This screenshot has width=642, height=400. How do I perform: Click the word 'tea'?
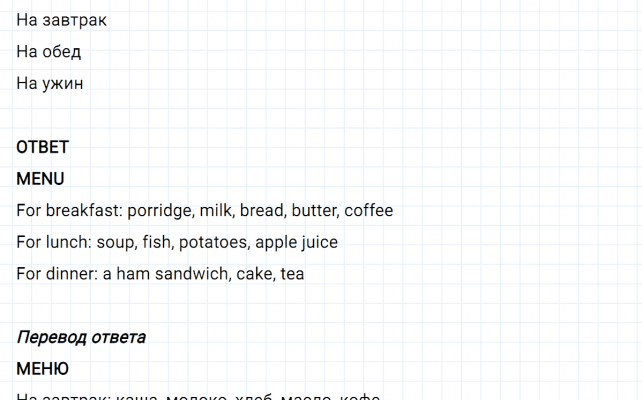[292, 274]
